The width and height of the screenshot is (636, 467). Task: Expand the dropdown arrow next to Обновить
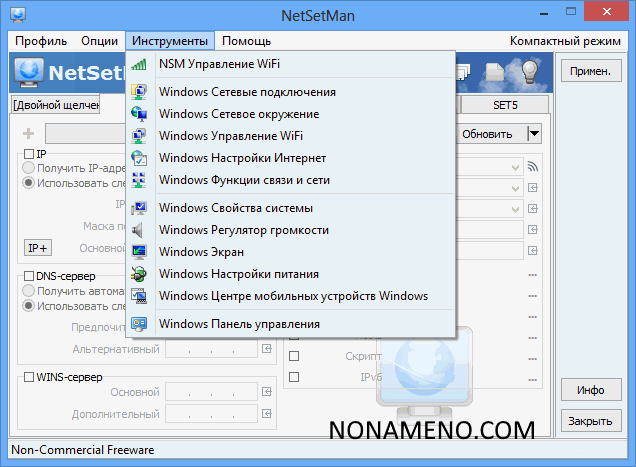click(x=534, y=134)
